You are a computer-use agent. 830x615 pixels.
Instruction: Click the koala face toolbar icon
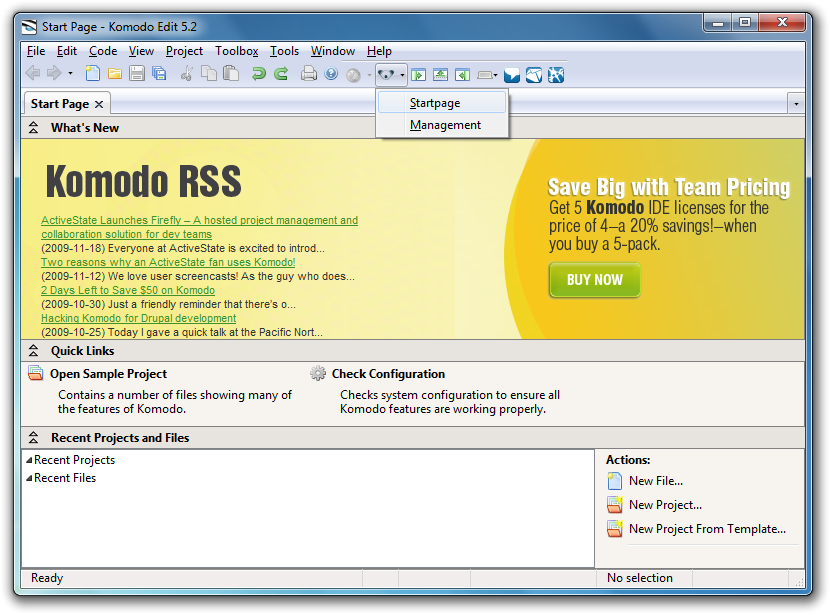click(386, 75)
